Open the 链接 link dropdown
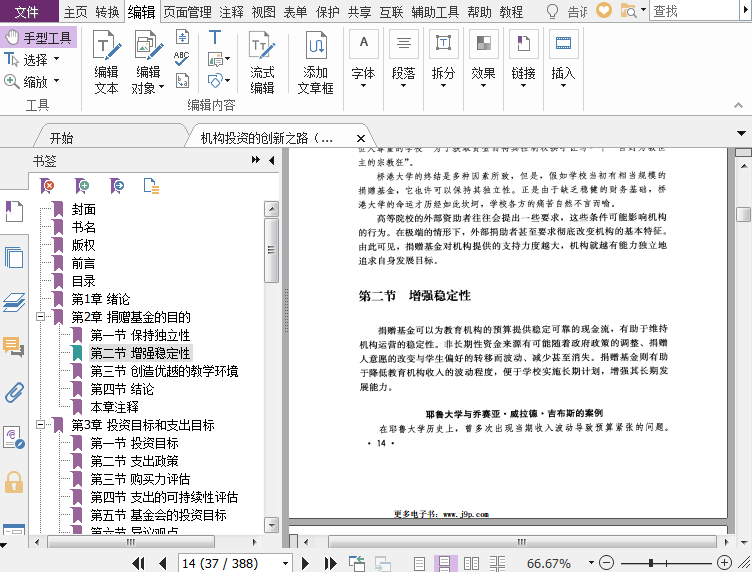Viewport: 752px width, 572px height. [523, 58]
